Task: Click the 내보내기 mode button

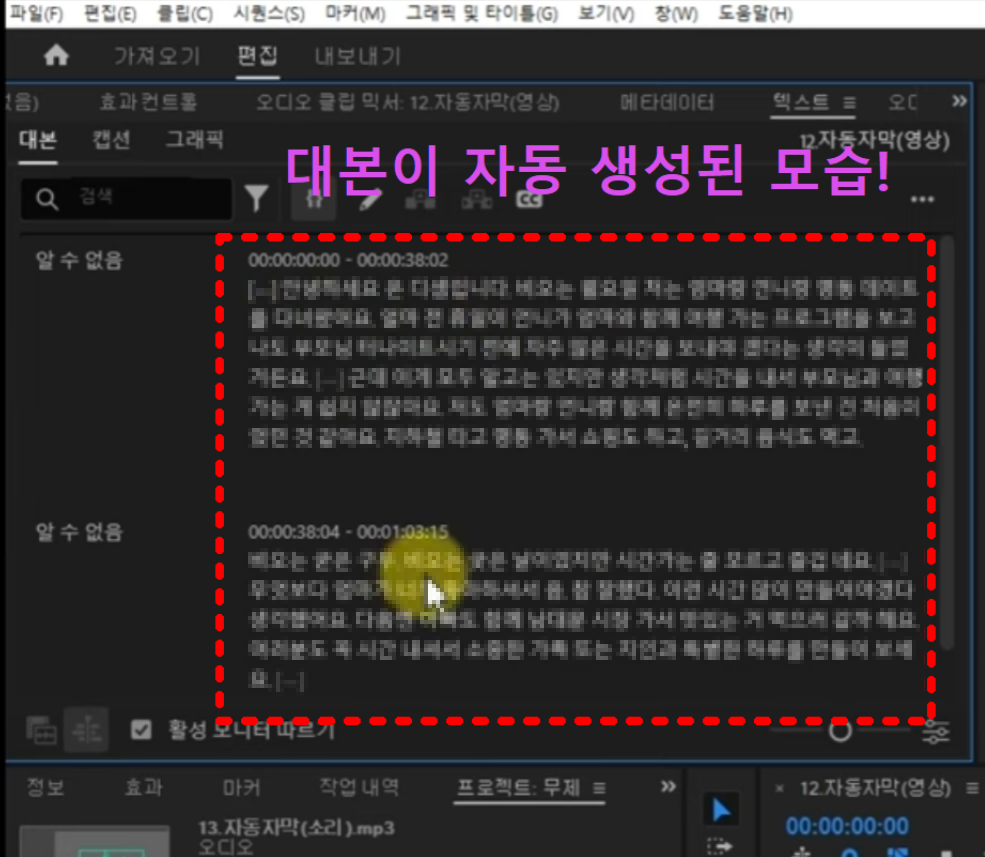Action: point(357,56)
